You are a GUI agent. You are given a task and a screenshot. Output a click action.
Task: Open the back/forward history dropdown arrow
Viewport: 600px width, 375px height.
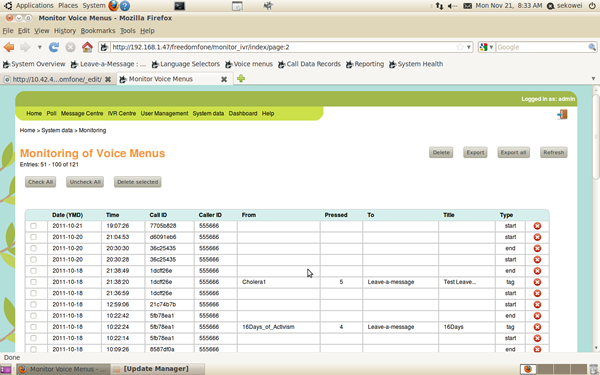[39, 47]
